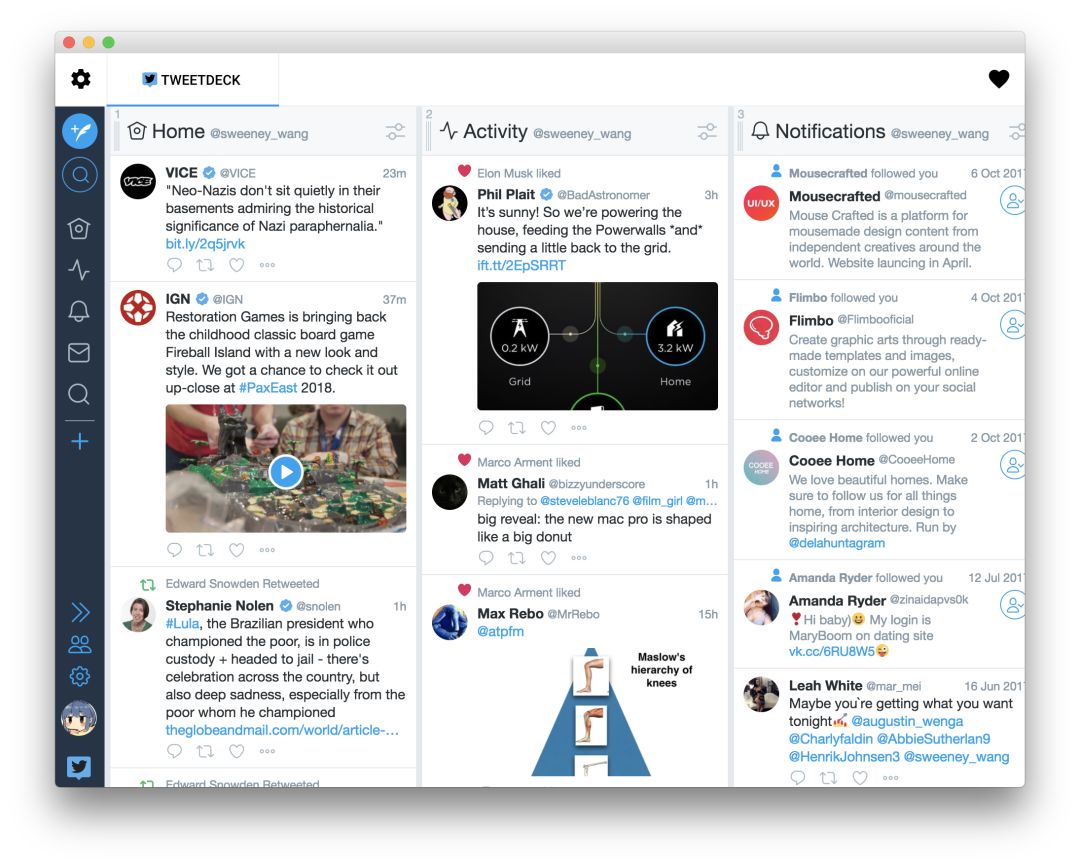Reply to the VICE tweet
This screenshot has width=1080, height=866.
tap(174, 265)
